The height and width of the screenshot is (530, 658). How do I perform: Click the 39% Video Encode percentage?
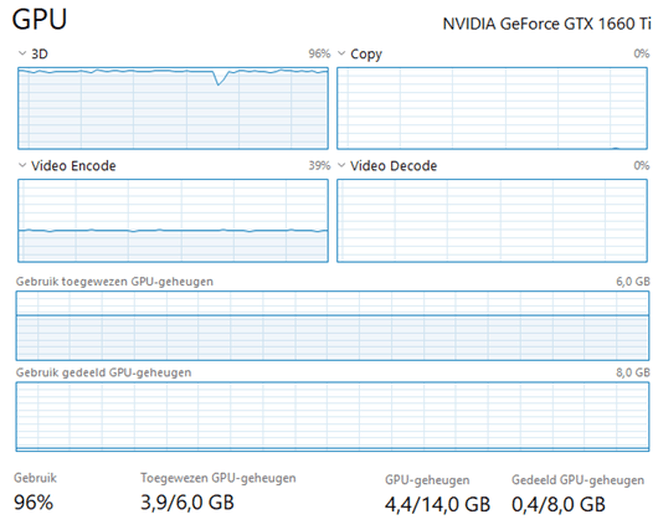point(319,166)
